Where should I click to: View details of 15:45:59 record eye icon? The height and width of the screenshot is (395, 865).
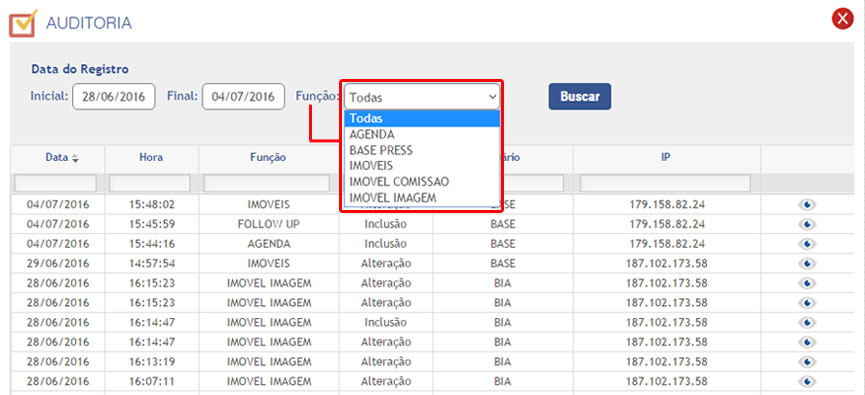click(x=807, y=225)
